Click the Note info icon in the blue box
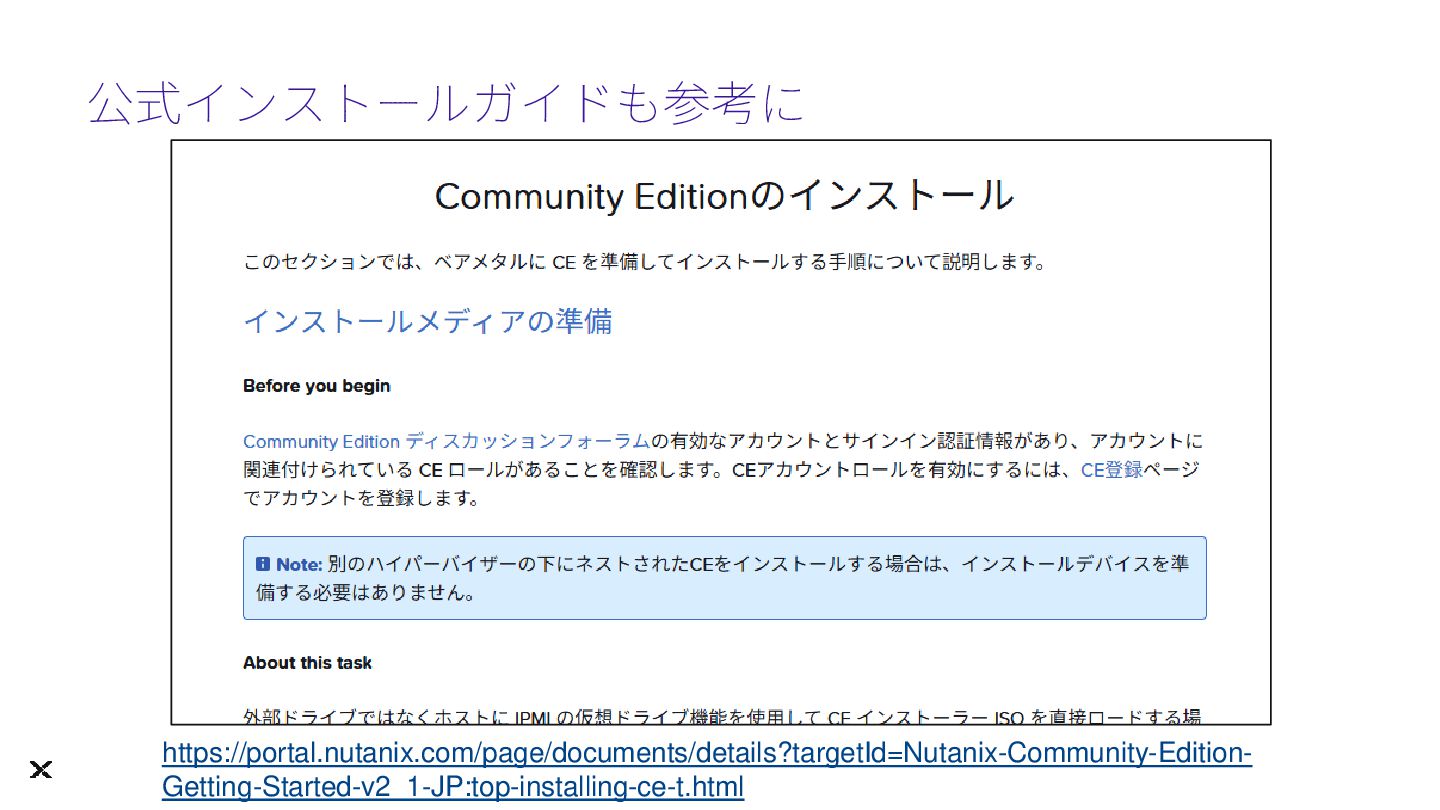This screenshot has width=1440, height=810. pyautogui.click(x=263, y=564)
